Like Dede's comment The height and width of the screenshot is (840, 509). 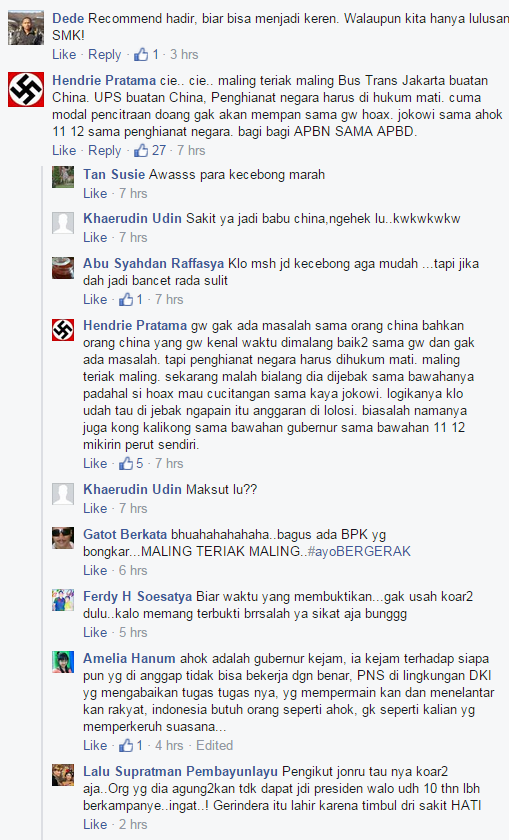(x=64, y=54)
